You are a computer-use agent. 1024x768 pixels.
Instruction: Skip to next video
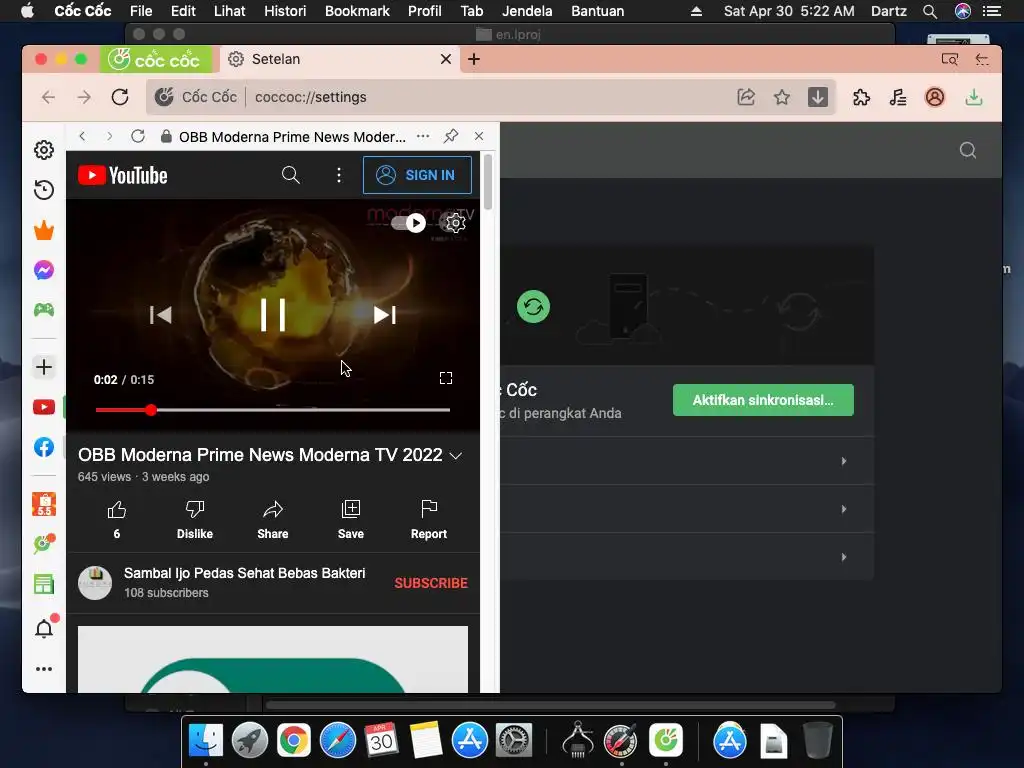(x=385, y=315)
